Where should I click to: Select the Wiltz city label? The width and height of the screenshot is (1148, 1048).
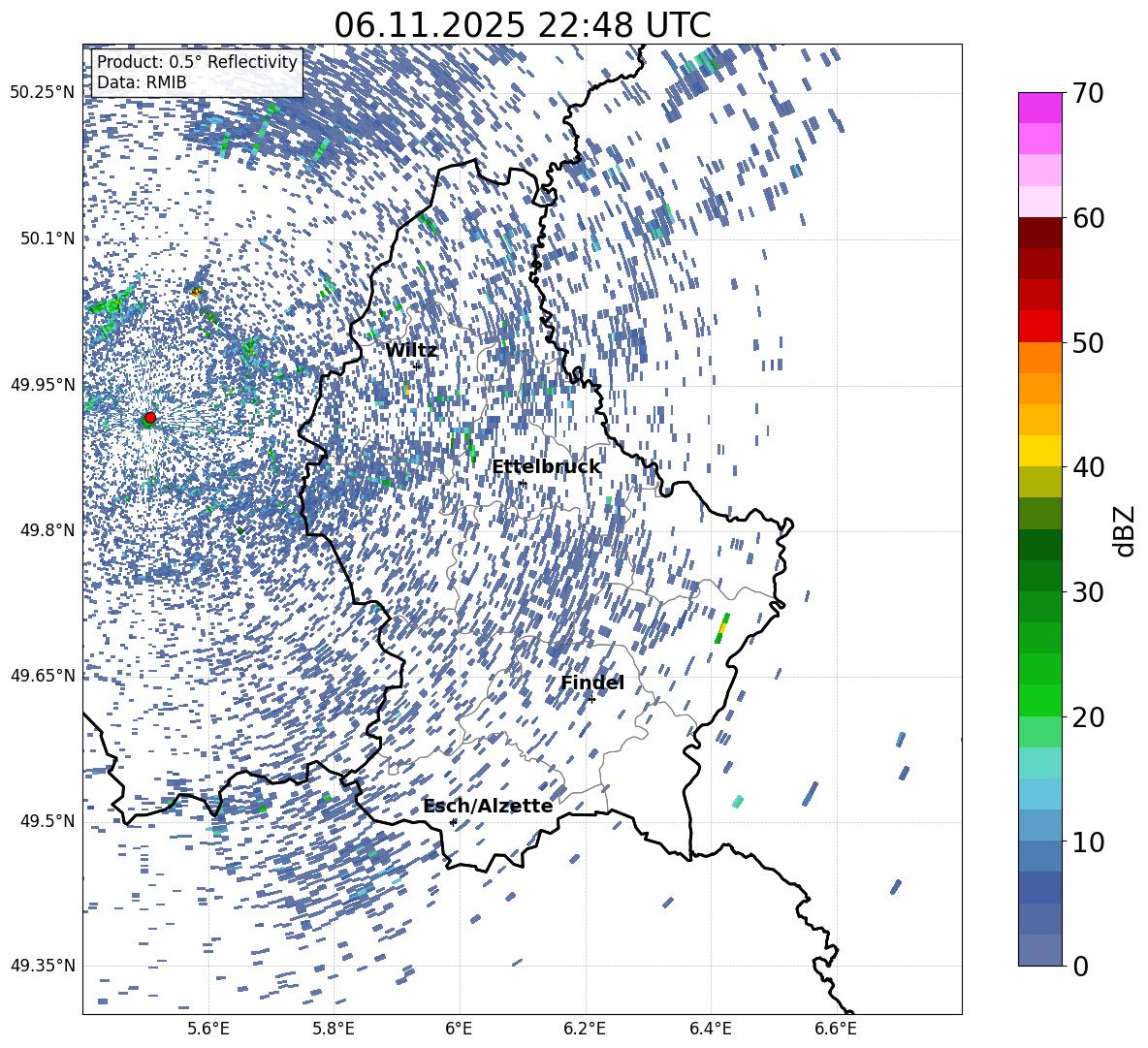(411, 351)
